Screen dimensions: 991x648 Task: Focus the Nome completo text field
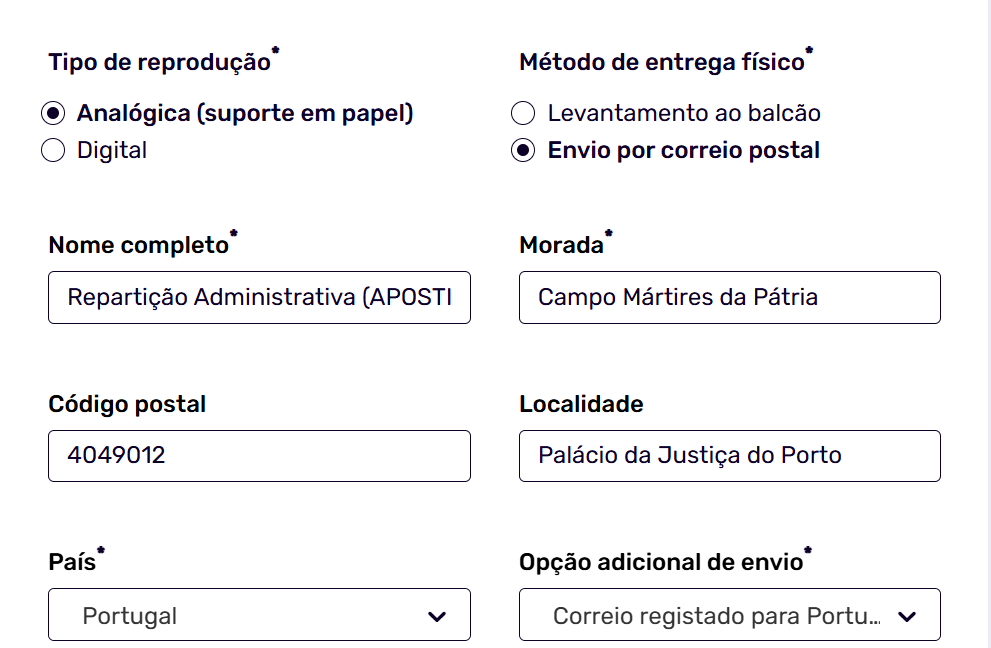click(x=258, y=297)
